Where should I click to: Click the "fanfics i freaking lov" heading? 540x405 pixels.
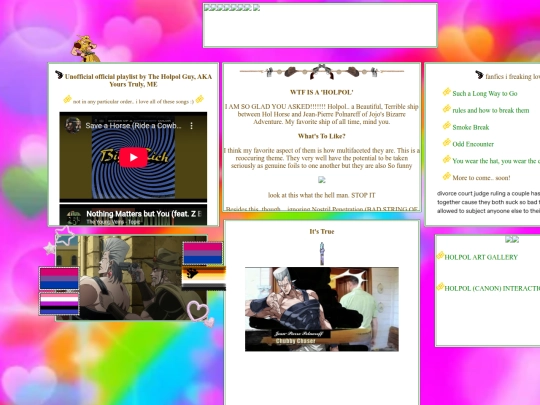512,76
